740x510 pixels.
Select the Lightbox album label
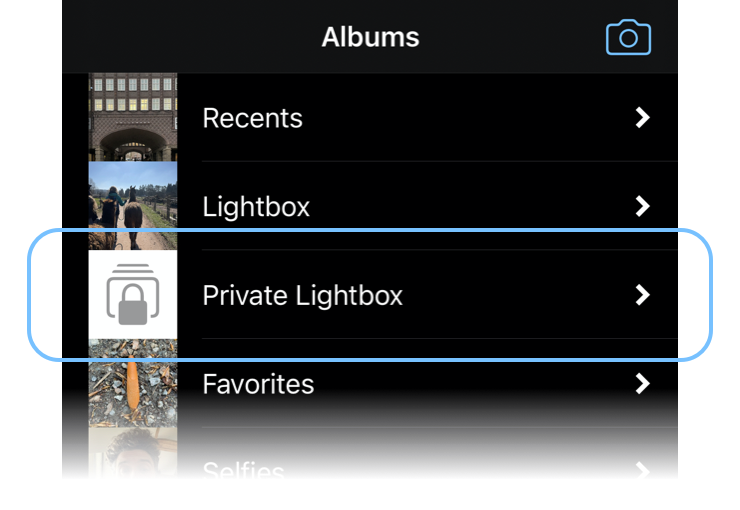(256, 207)
